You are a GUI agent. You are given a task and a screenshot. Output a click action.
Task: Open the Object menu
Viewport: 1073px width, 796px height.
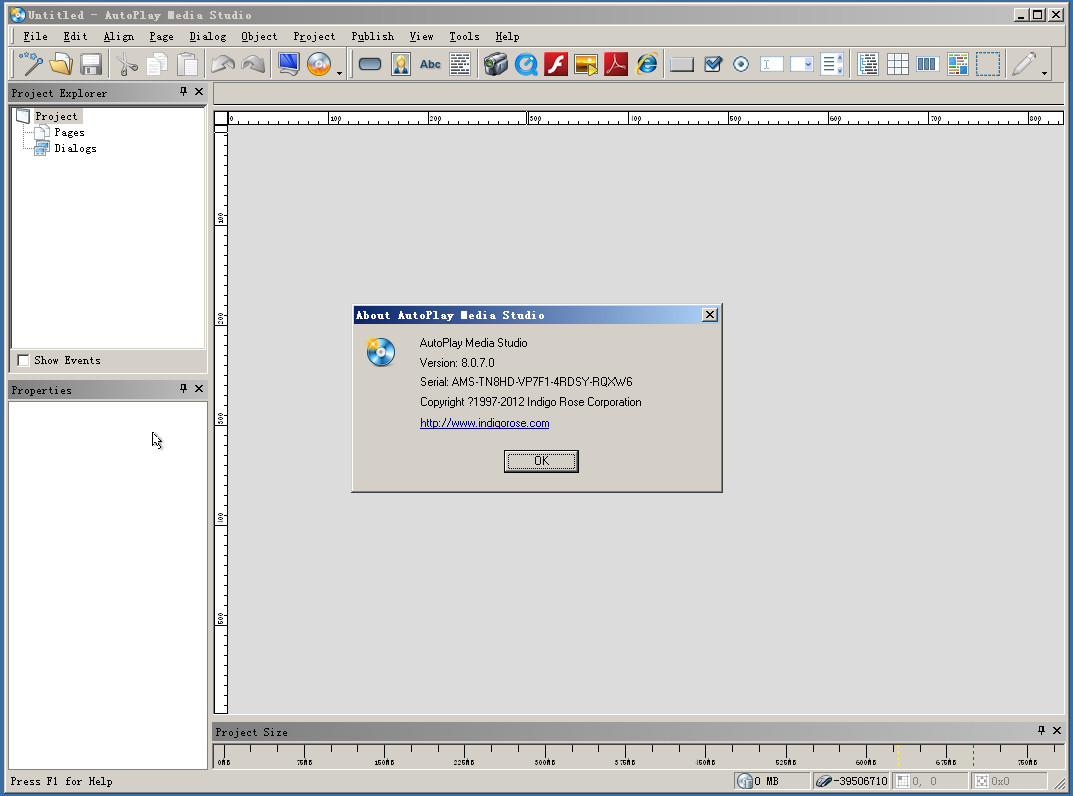pyautogui.click(x=259, y=36)
